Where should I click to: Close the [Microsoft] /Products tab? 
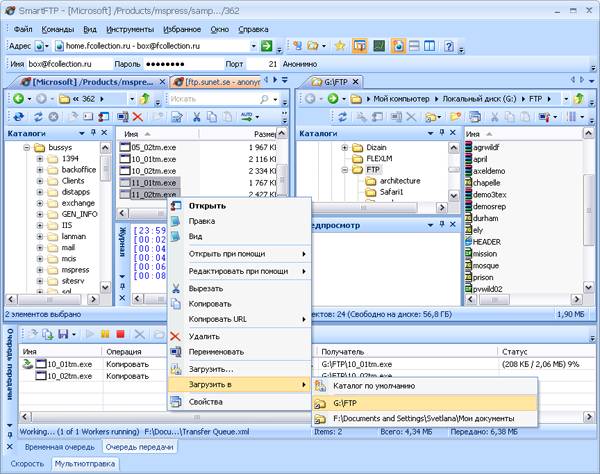coord(162,82)
